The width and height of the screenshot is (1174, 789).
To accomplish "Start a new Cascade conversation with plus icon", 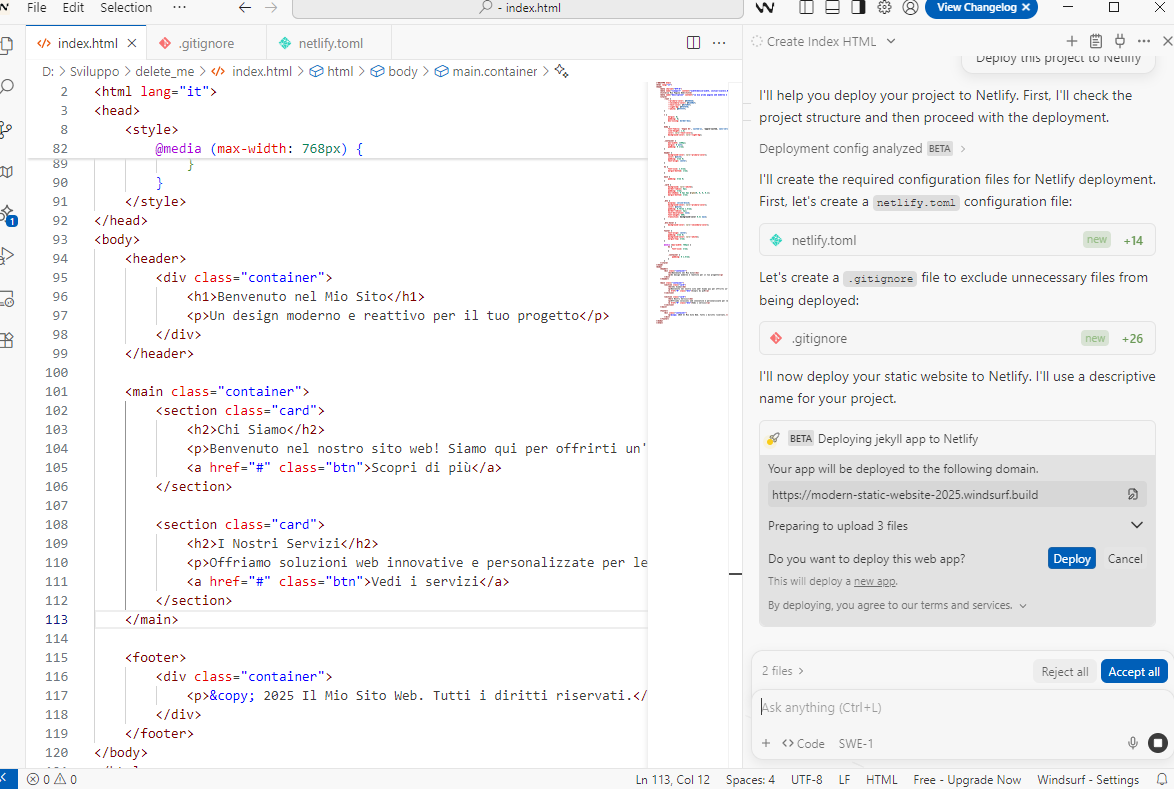I will tap(1071, 41).
